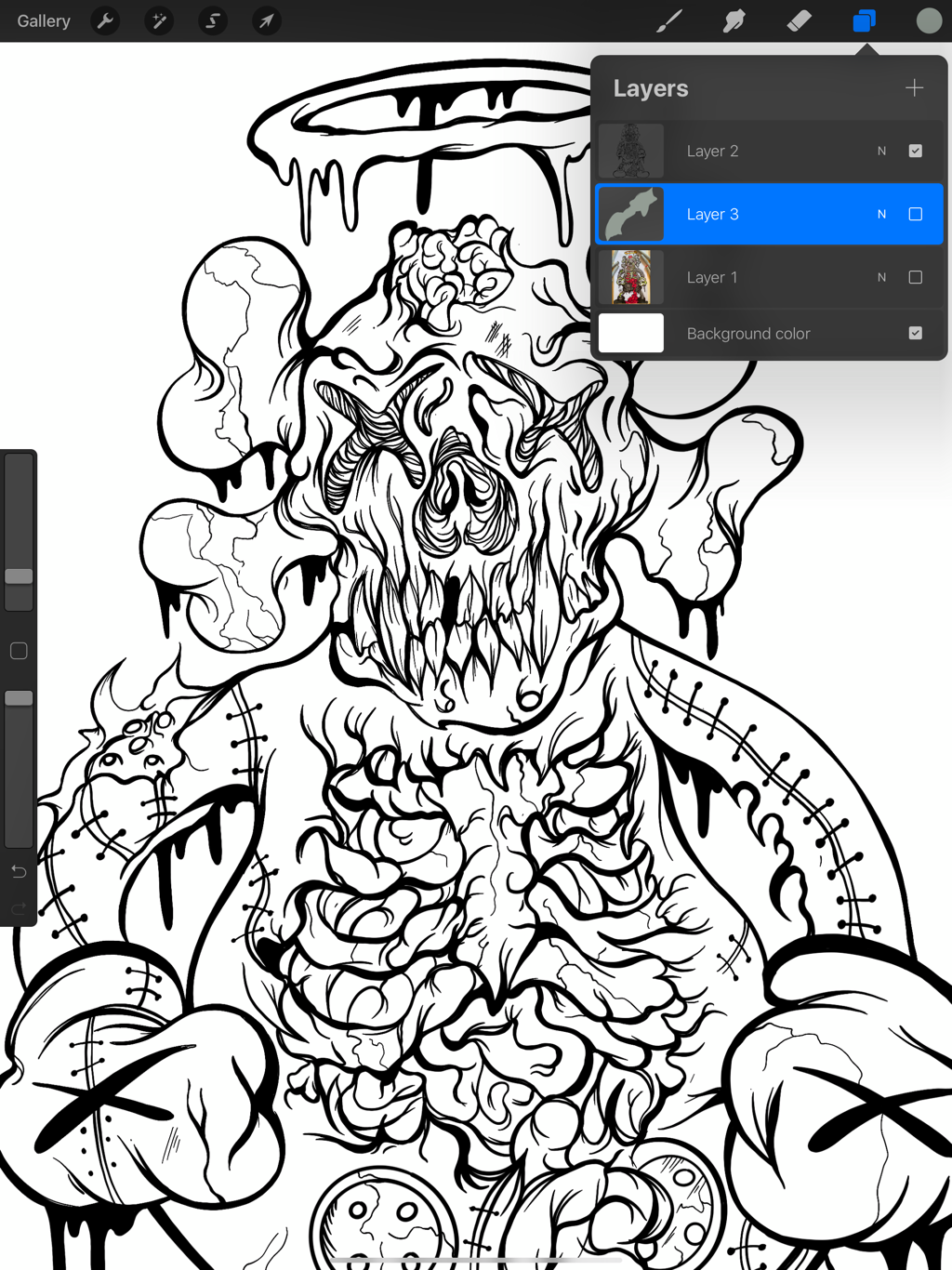
Task: Tap the Layer 3 thumbnail
Action: 631,214
